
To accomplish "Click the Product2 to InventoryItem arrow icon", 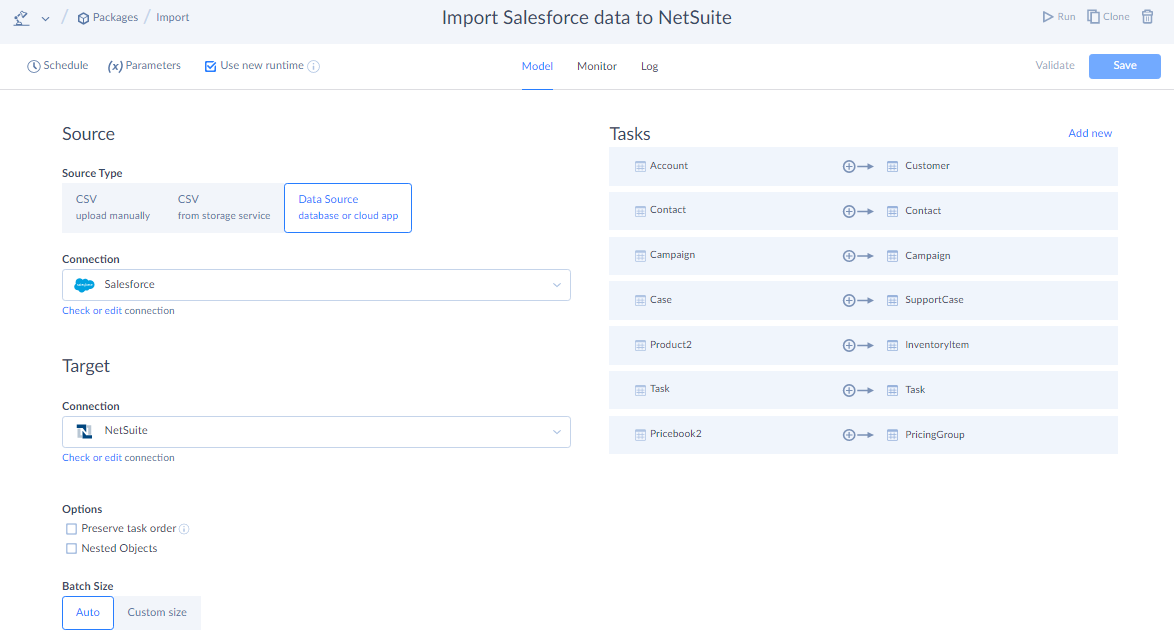I will (x=858, y=345).
